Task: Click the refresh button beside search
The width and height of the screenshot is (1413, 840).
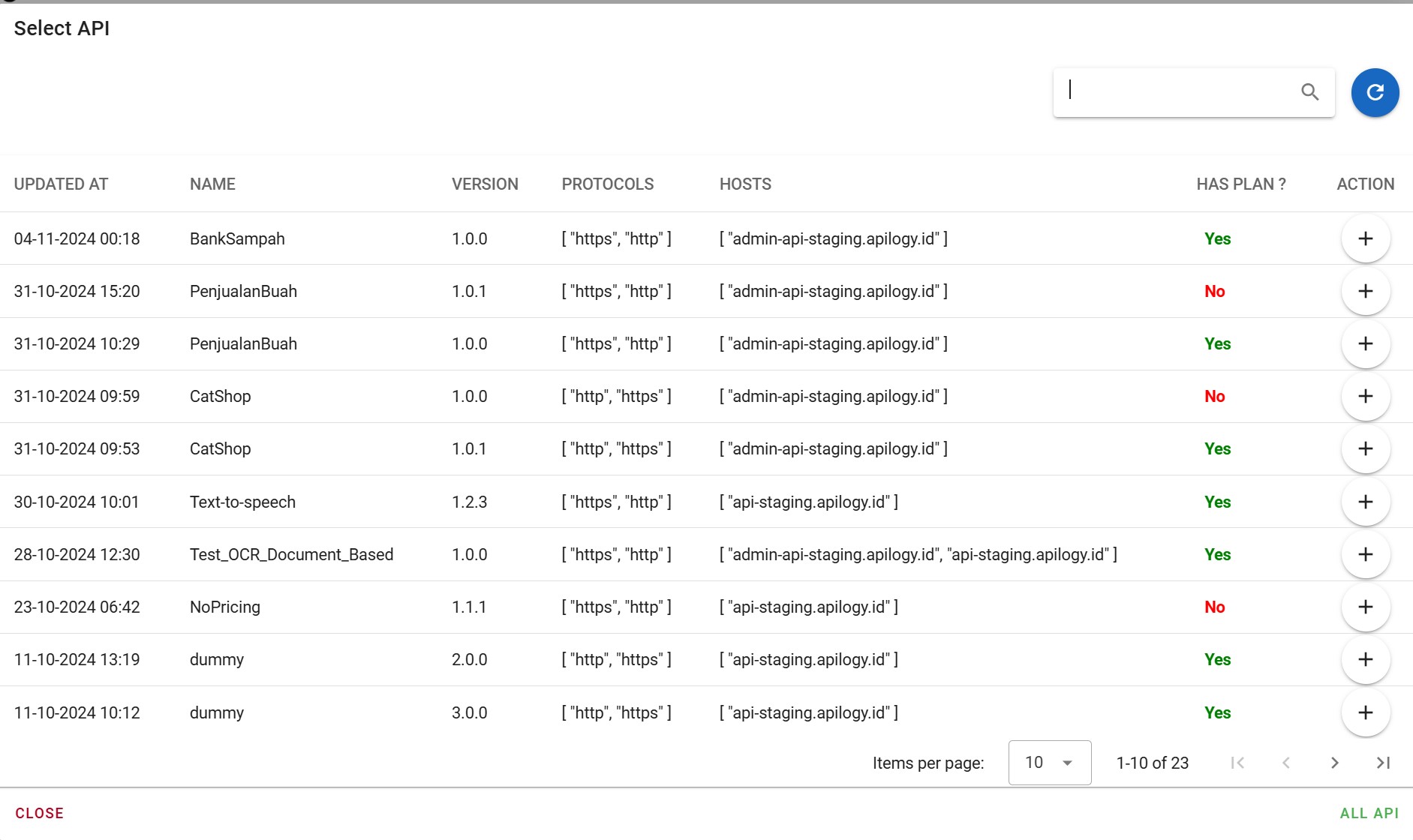Action: [x=1375, y=92]
